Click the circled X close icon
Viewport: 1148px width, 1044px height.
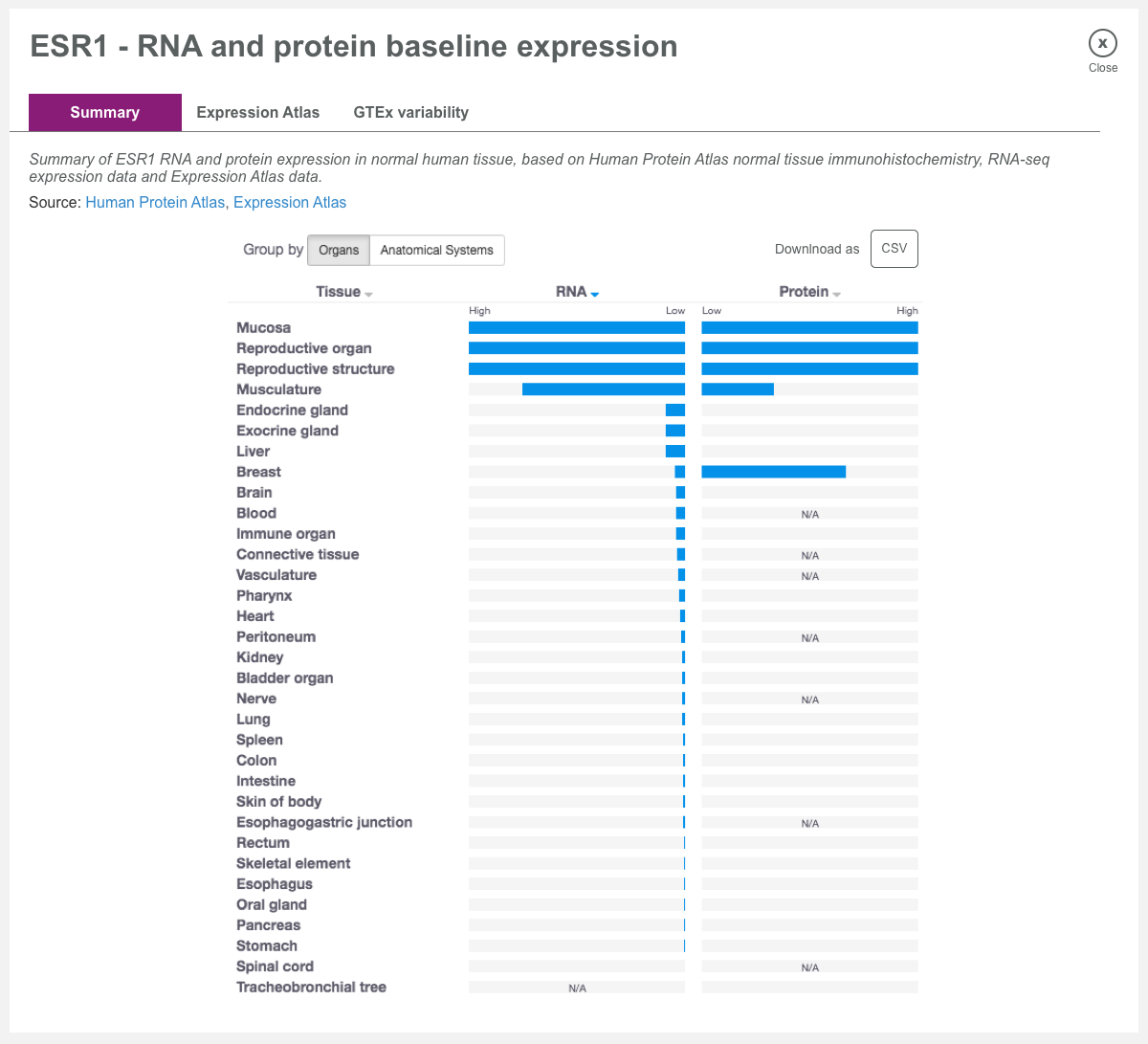(x=1102, y=43)
